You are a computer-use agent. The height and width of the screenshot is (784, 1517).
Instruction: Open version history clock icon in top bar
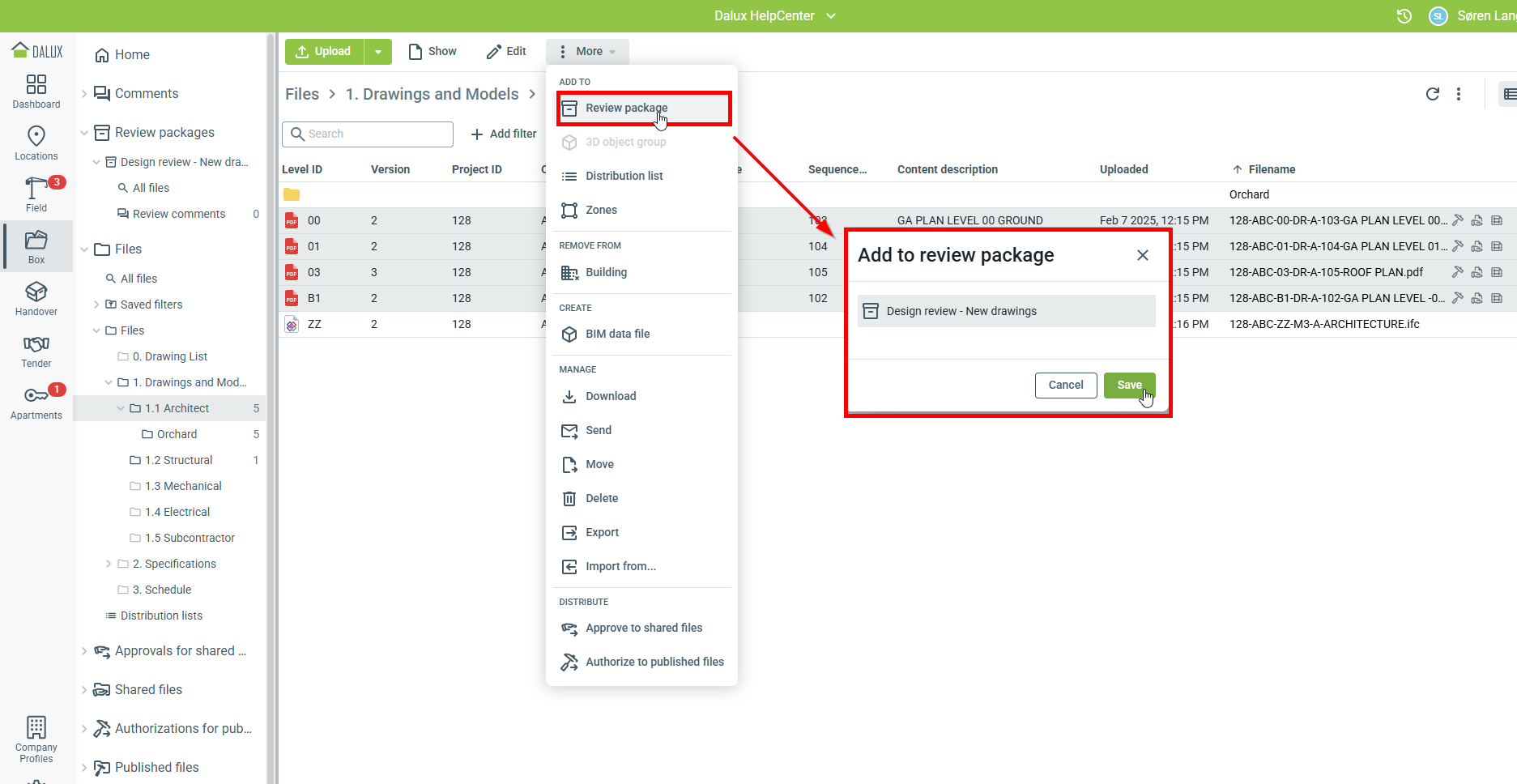(x=1404, y=16)
